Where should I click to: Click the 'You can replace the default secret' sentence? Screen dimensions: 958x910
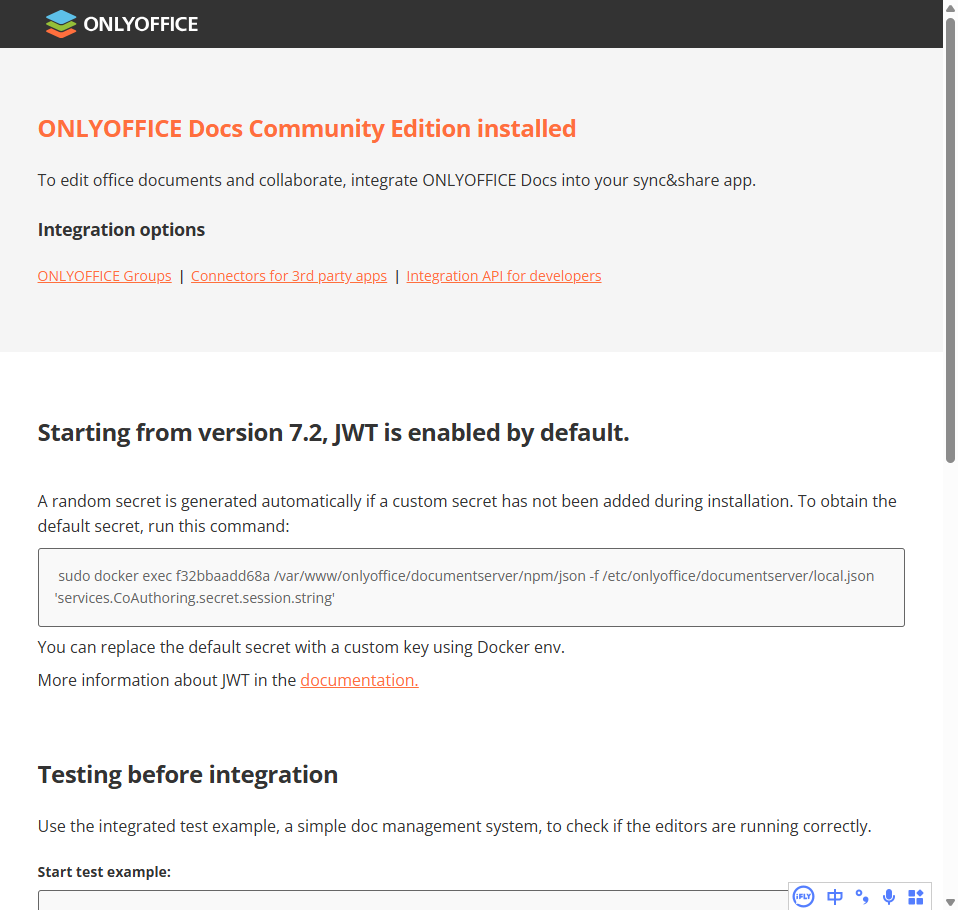[301, 647]
